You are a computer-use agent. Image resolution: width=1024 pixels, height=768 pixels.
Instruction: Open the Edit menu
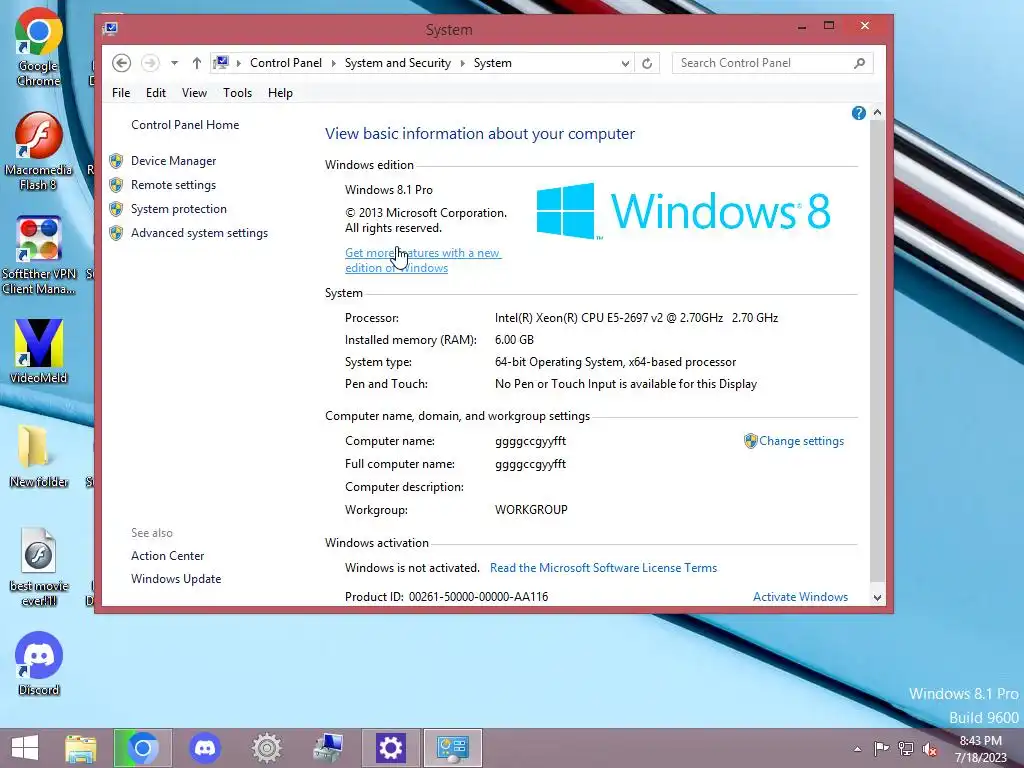click(155, 93)
